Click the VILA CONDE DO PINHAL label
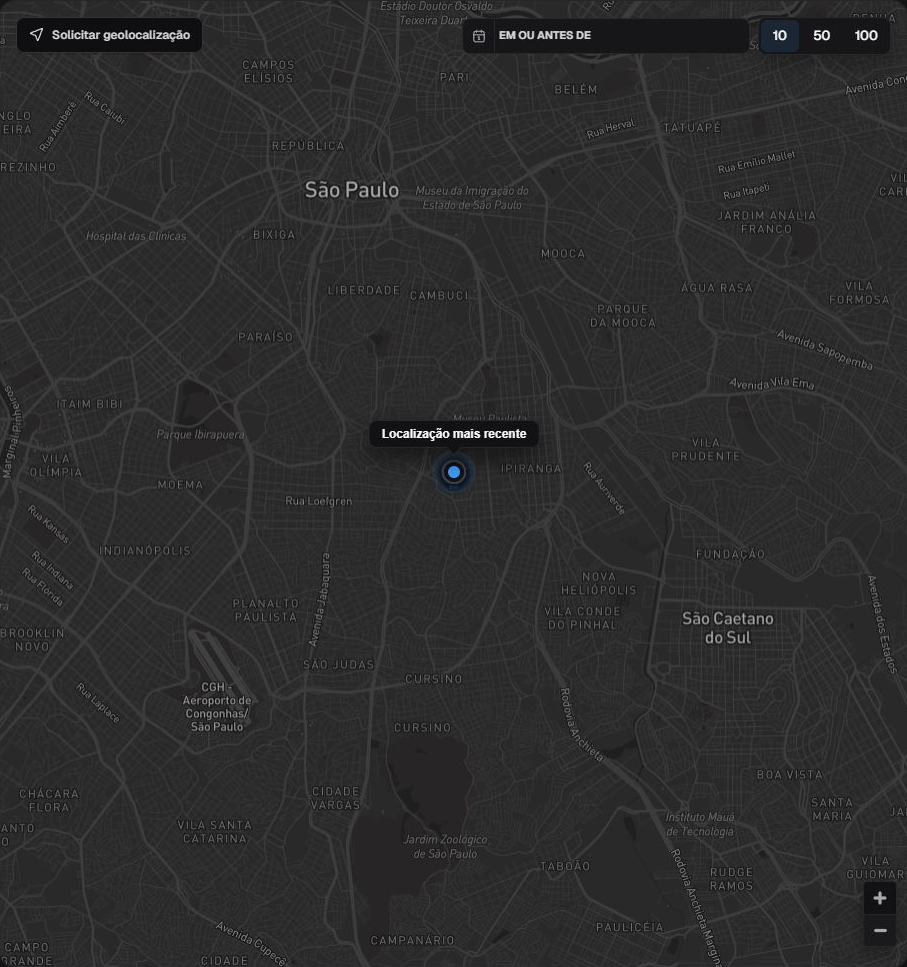Viewport: 907px width, 967px height. coord(582,618)
